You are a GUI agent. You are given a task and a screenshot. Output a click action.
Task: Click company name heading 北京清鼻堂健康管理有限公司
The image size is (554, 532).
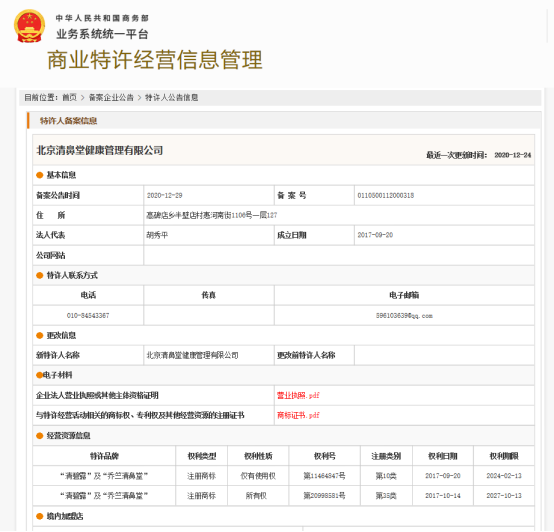click(x=100, y=150)
